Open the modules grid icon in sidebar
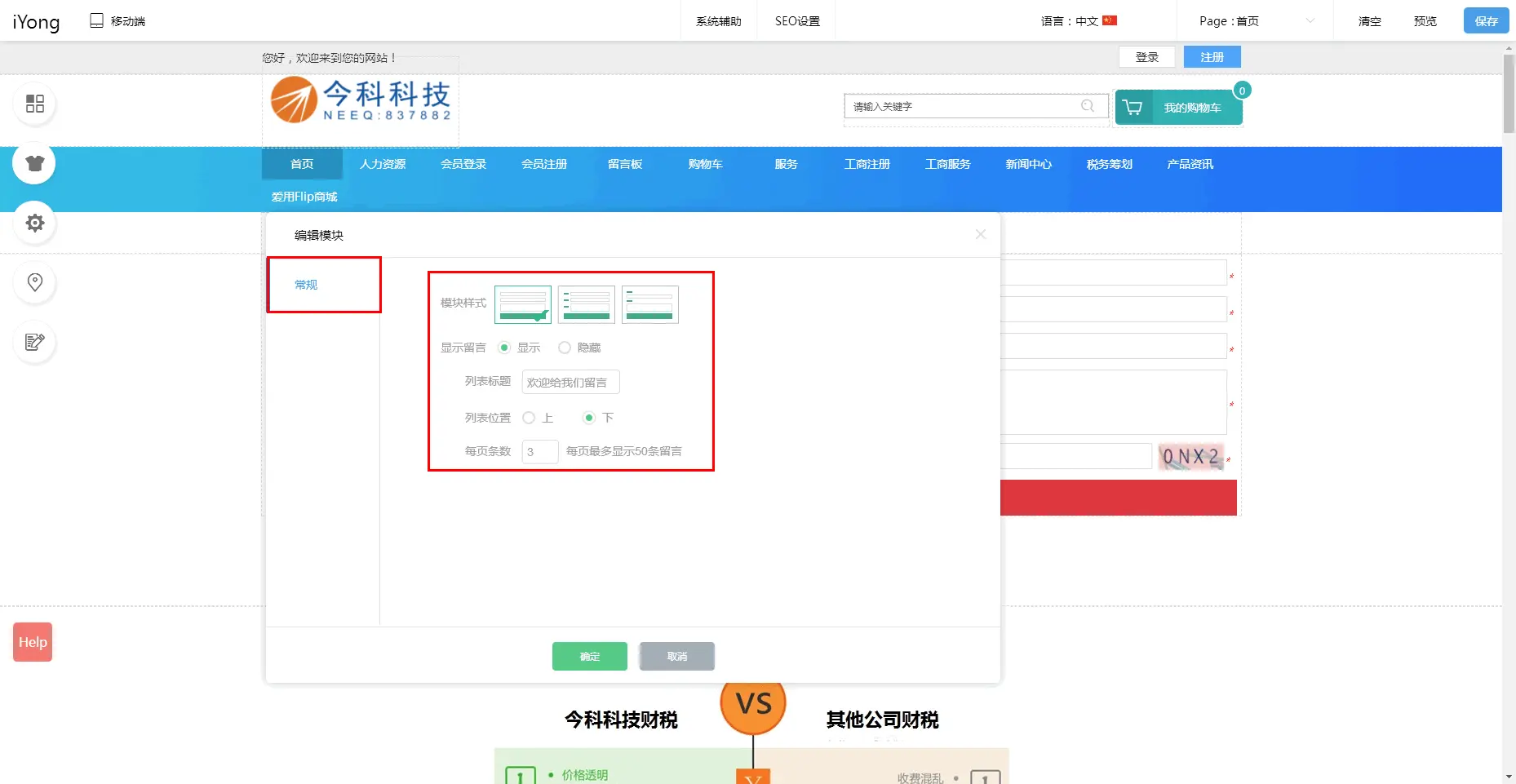 pyautogui.click(x=34, y=104)
